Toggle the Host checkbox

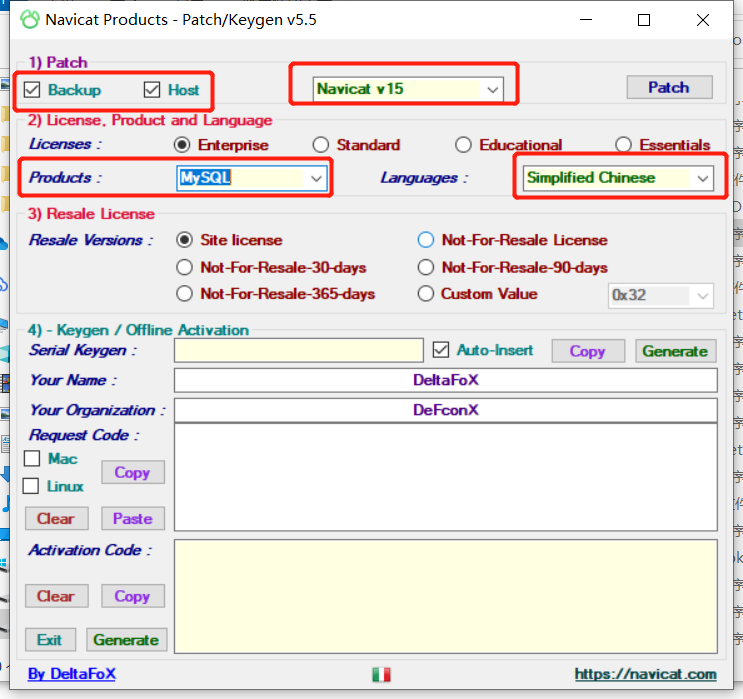[x=152, y=90]
